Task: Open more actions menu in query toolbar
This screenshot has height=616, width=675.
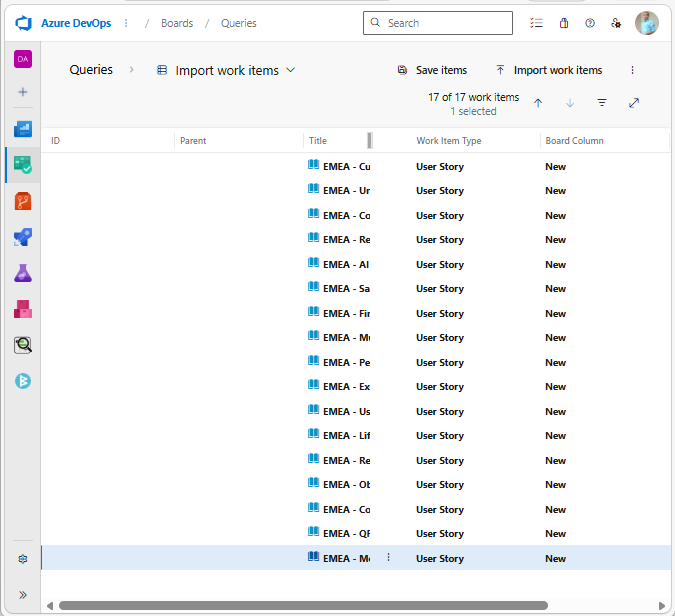Action: [632, 70]
